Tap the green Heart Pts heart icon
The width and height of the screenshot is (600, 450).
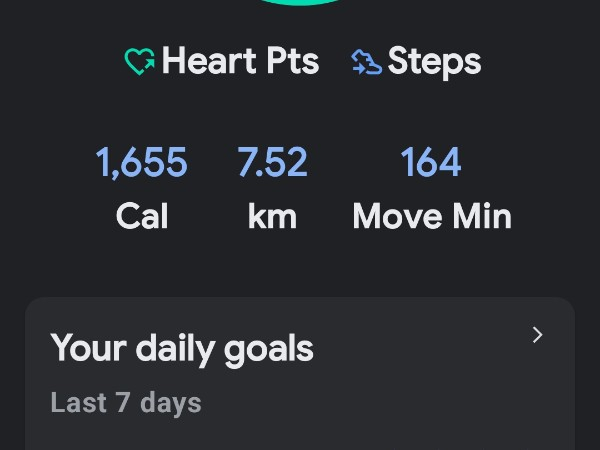(x=139, y=62)
